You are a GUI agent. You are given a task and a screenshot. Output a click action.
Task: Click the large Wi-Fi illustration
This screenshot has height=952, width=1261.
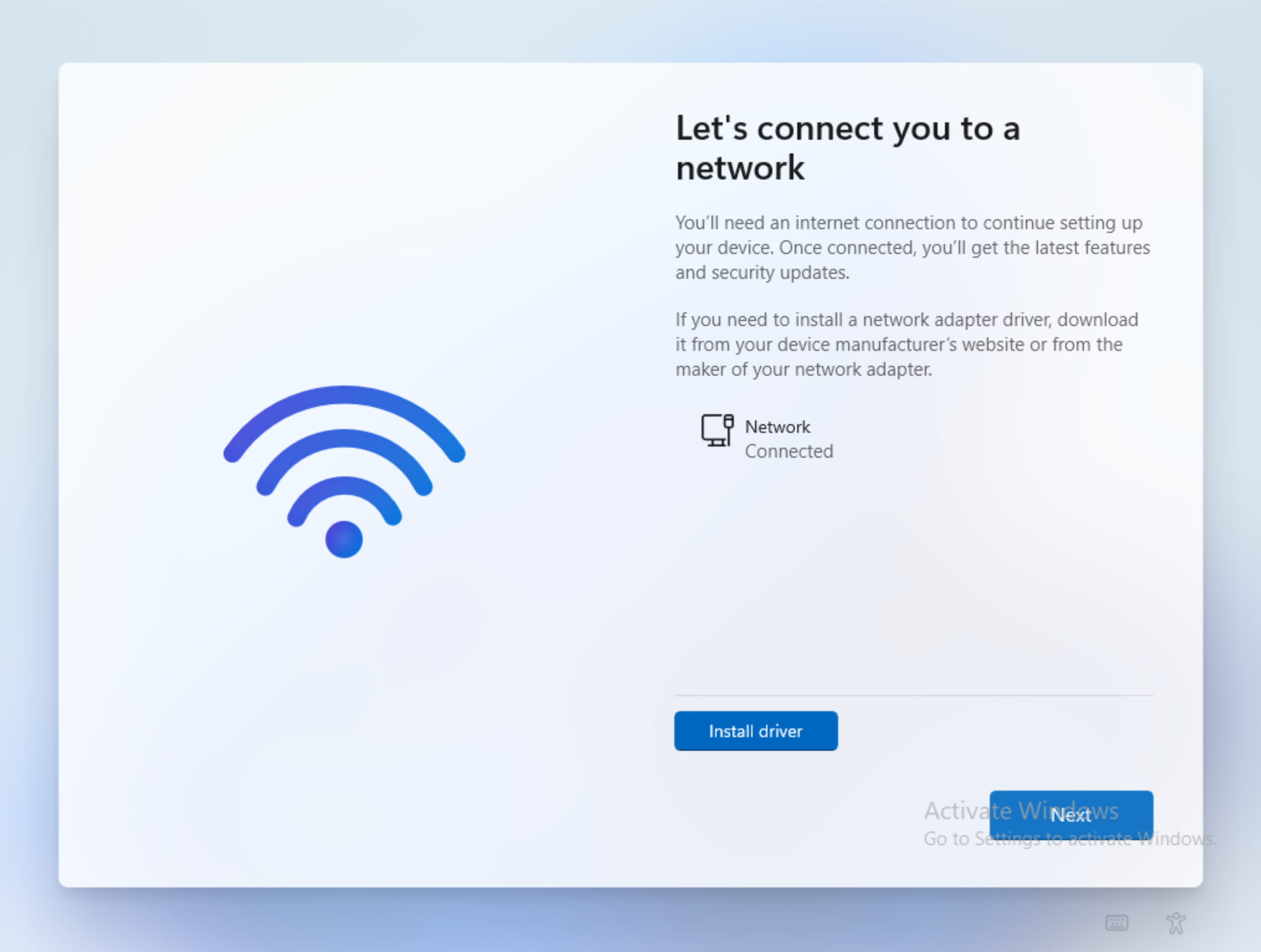click(344, 471)
